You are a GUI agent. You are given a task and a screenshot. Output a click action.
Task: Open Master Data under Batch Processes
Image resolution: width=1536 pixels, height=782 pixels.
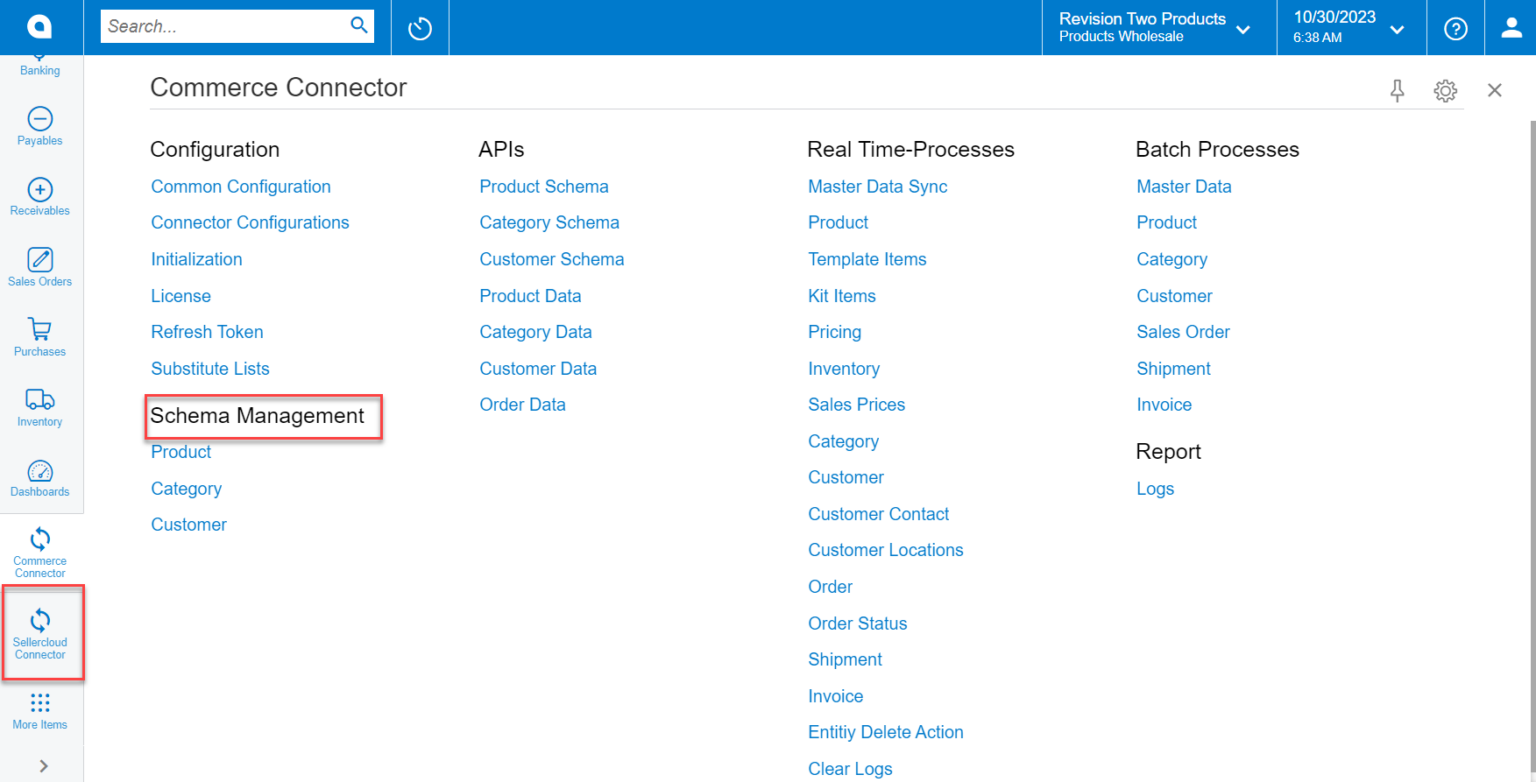pyautogui.click(x=1184, y=187)
